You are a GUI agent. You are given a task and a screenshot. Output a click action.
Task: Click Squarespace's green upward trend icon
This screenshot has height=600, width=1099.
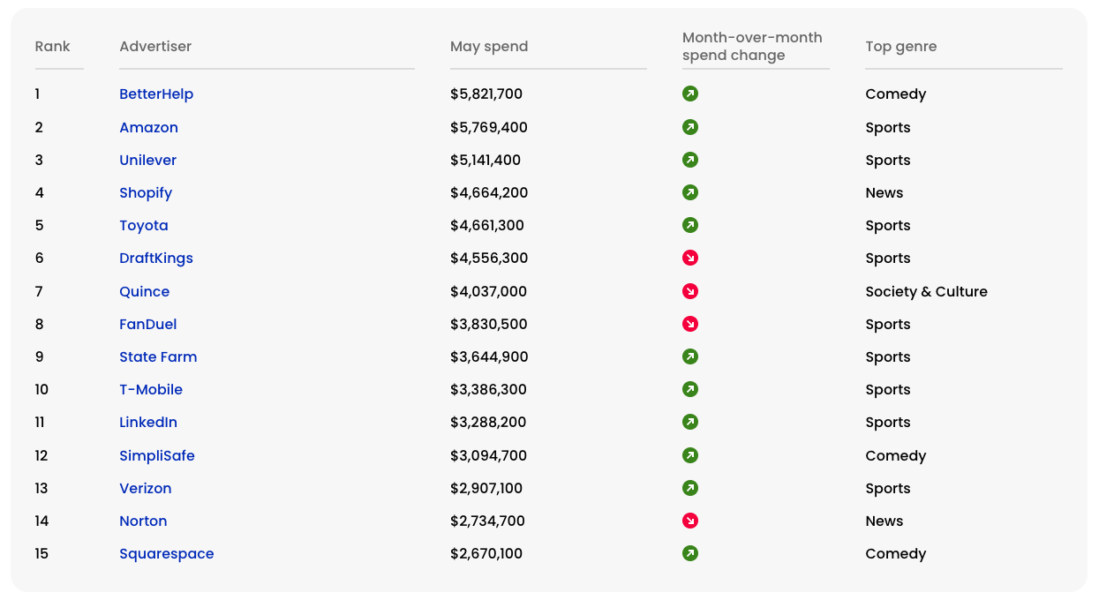[x=690, y=553]
